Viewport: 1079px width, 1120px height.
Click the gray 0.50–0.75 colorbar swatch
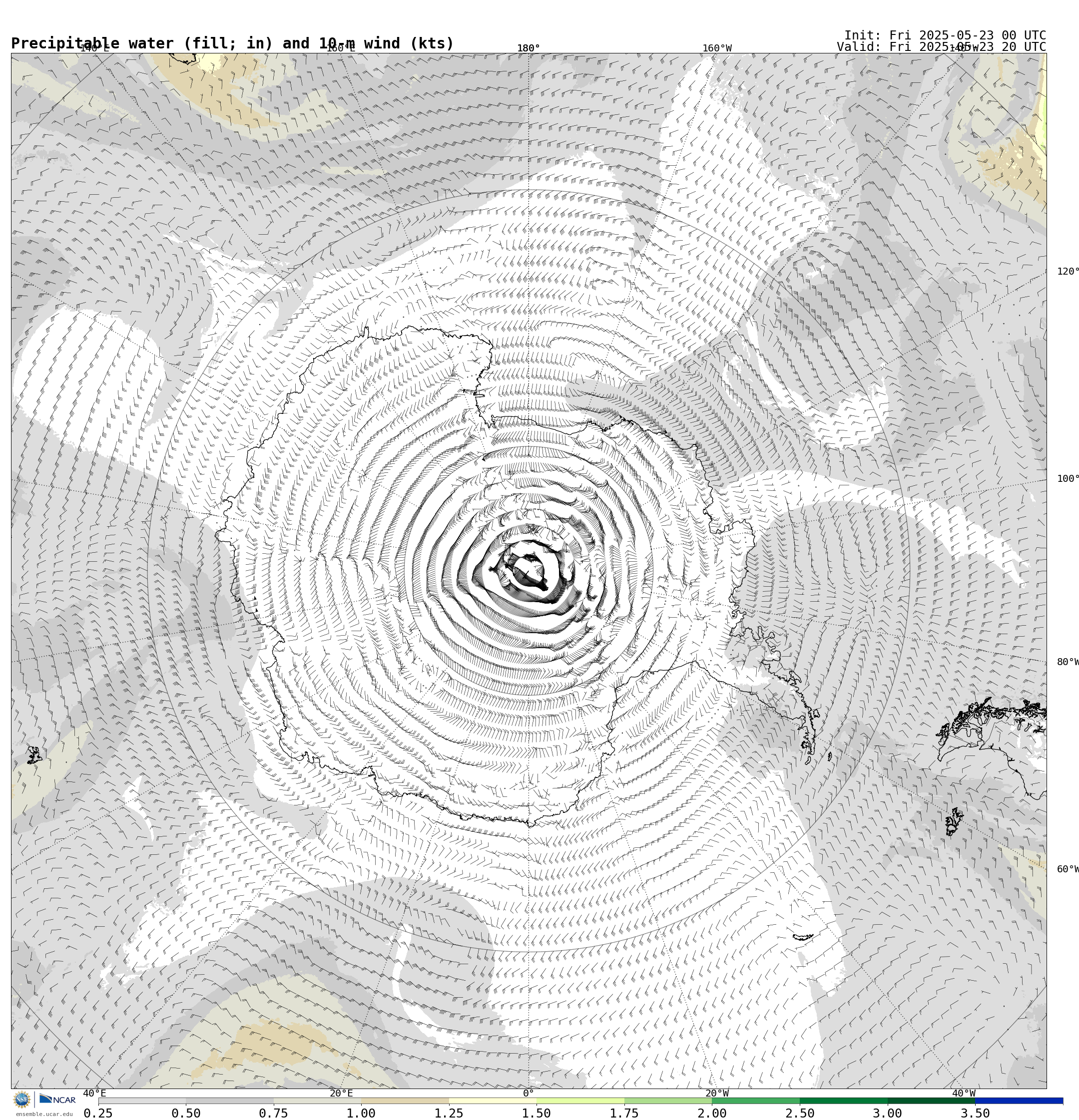229,1101
